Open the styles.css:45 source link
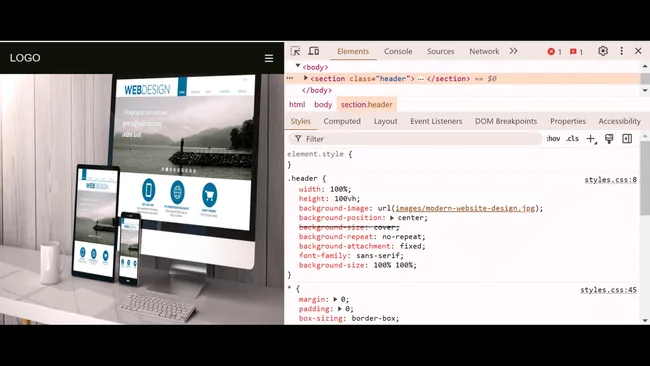Screen dimensions: 650x366 point(609,290)
